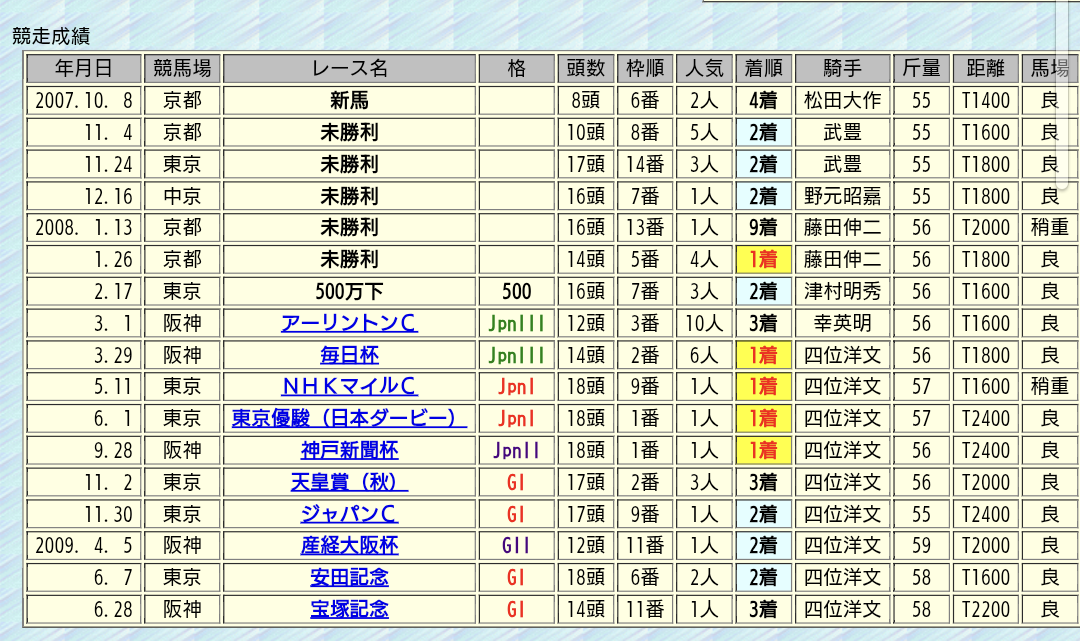Screen dimensions: 1080x641
Task: Open the 天皇賞(秋) race link
Action: (349, 482)
